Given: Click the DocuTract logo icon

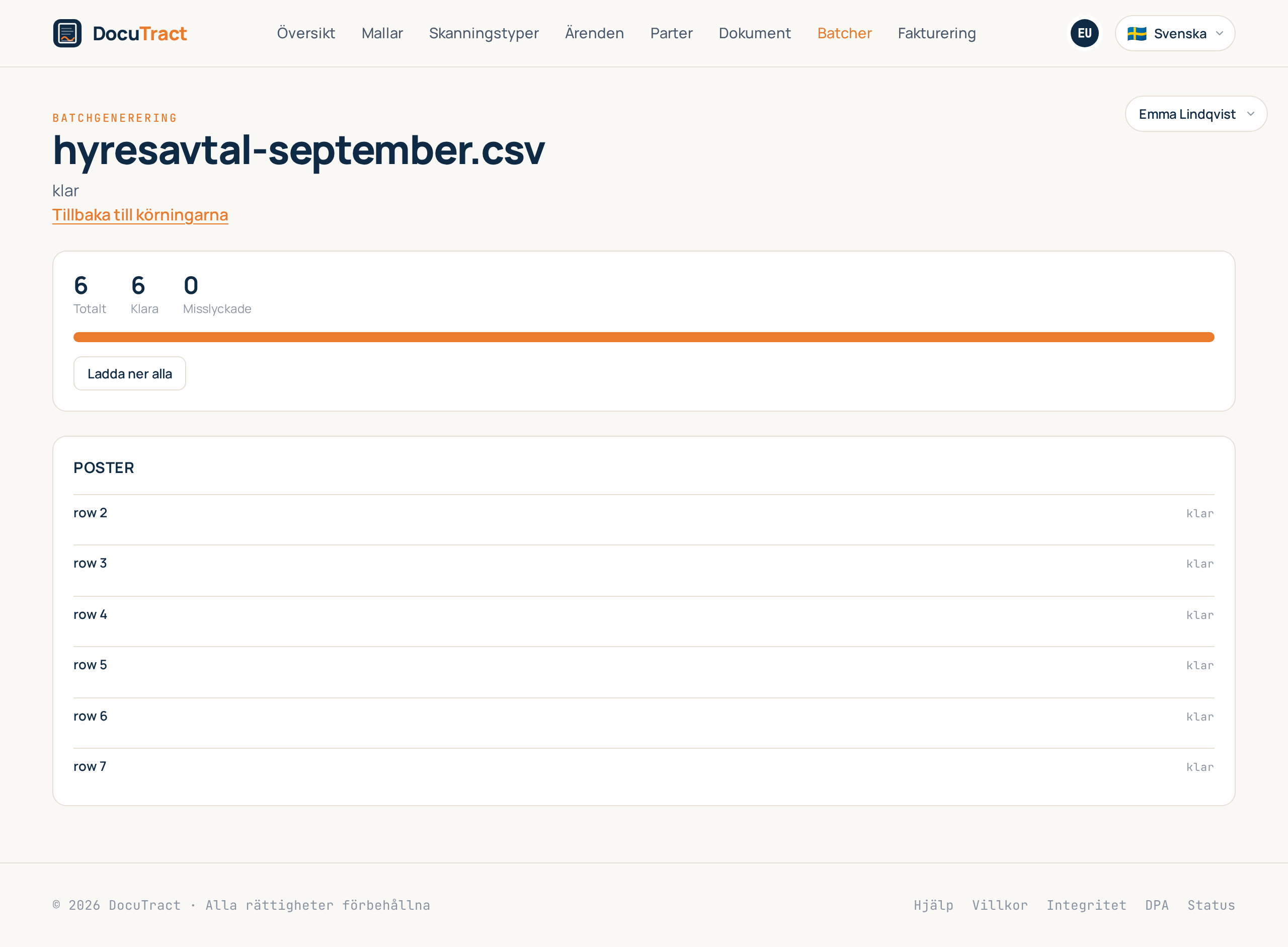Looking at the screenshot, I should pos(67,33).
